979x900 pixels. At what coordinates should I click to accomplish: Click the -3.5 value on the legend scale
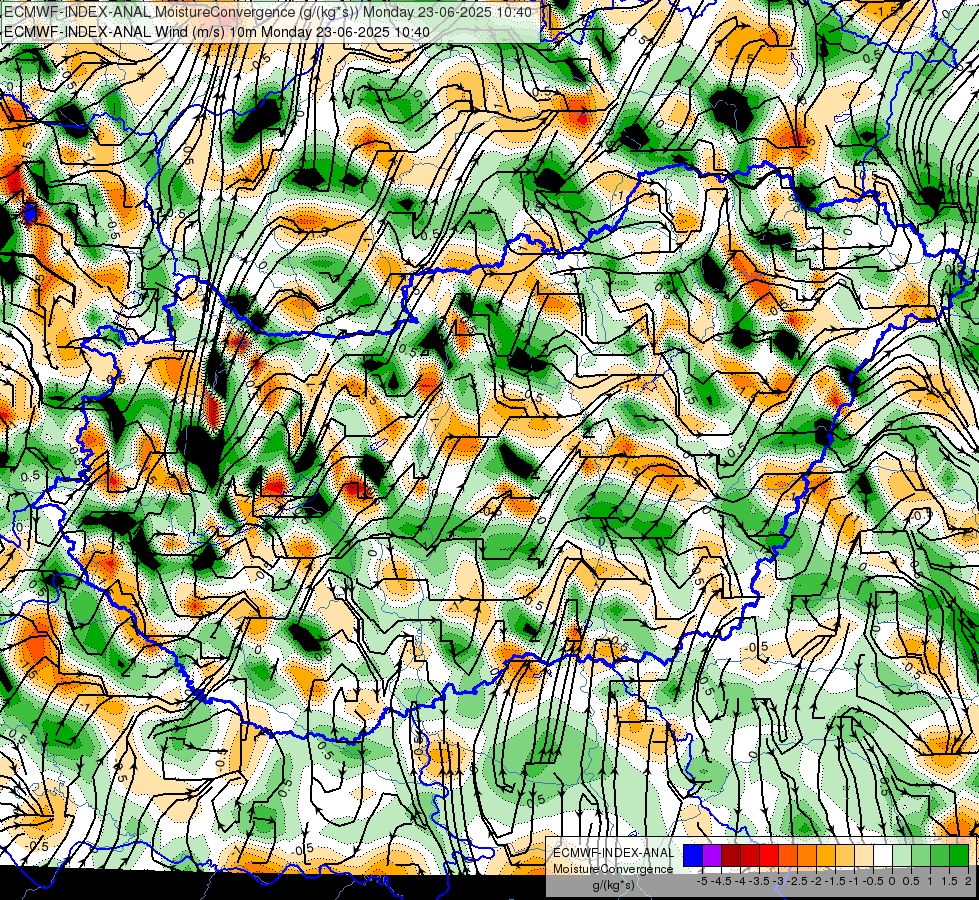click(x=760, y=881)
